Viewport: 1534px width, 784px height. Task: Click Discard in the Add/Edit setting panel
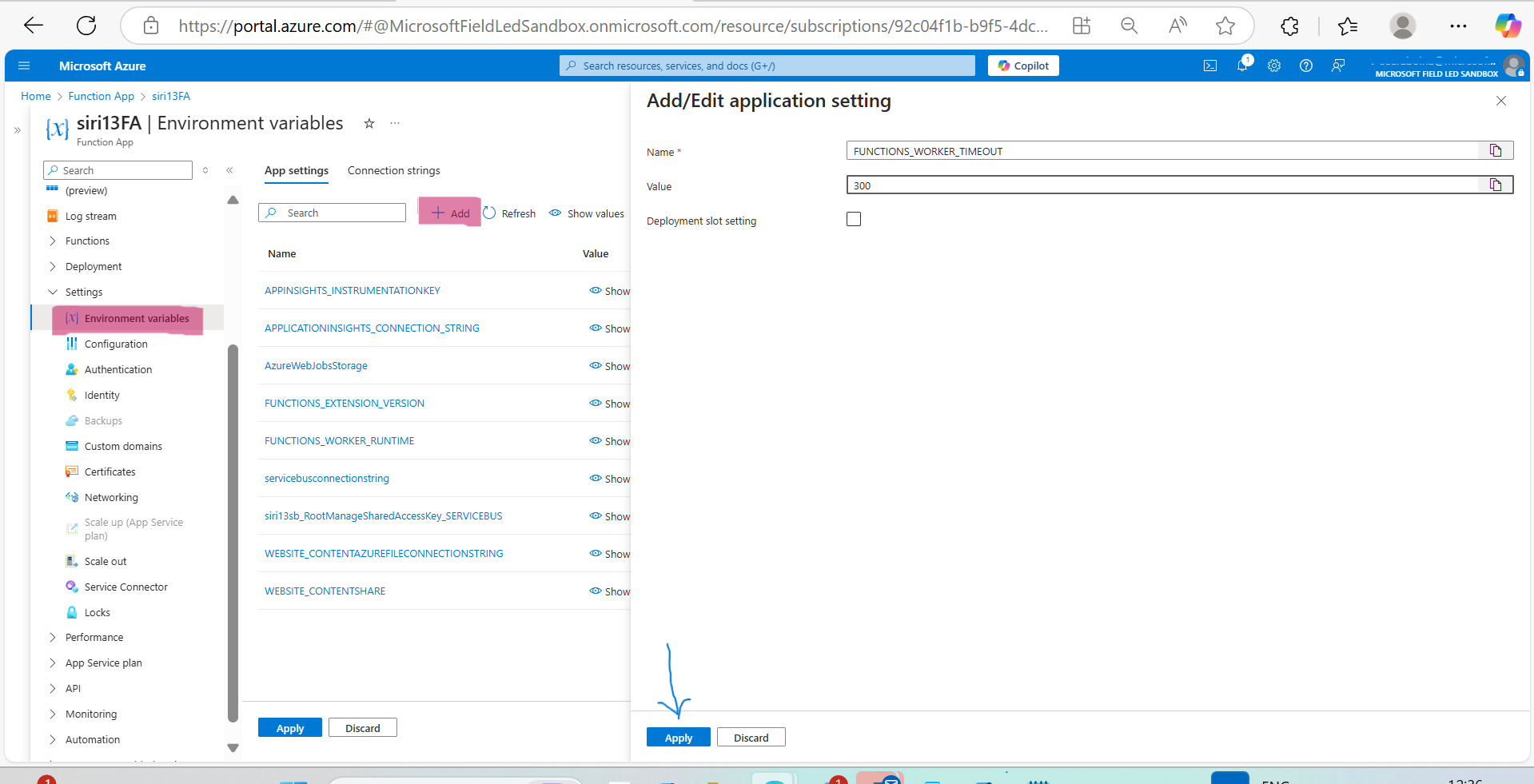click(x=751, y=738)
